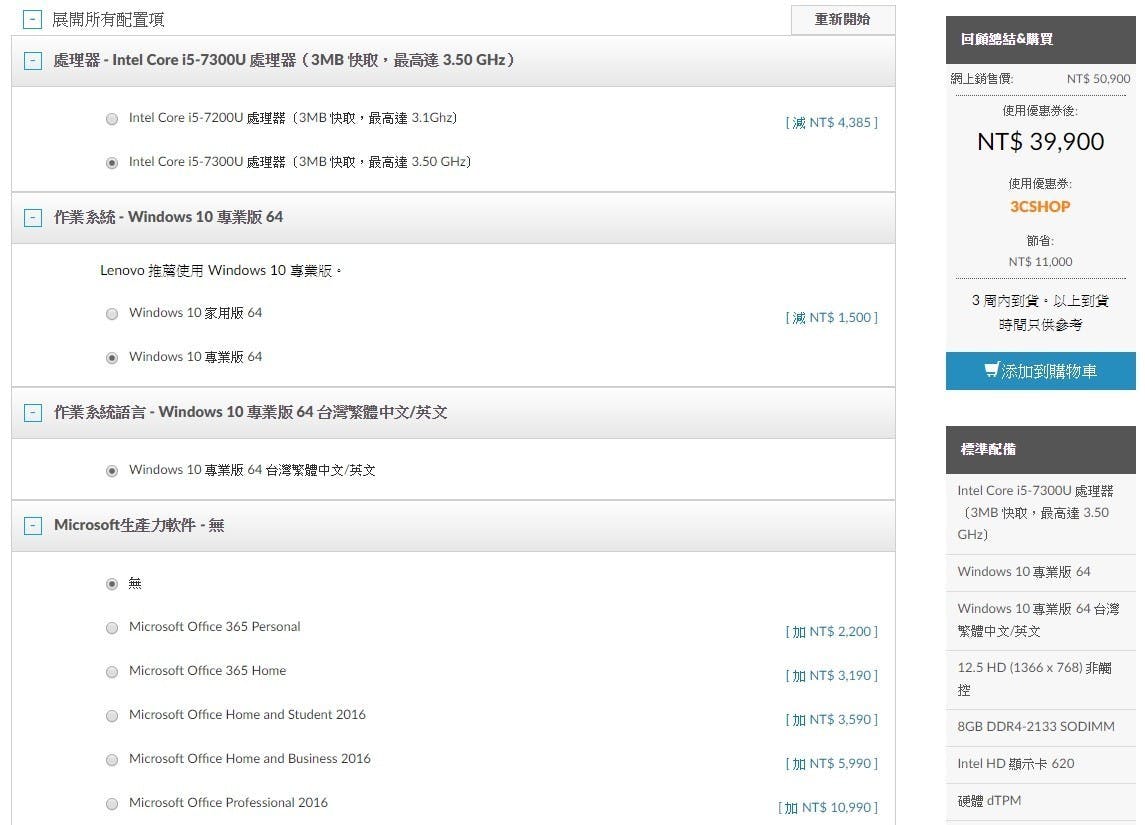Image resolution: width=1145 pixels, height=825 pixels.
Task: Select Microsoft Office Home and Business 2016
Action: pyautogui.click(x=112, y=760)
